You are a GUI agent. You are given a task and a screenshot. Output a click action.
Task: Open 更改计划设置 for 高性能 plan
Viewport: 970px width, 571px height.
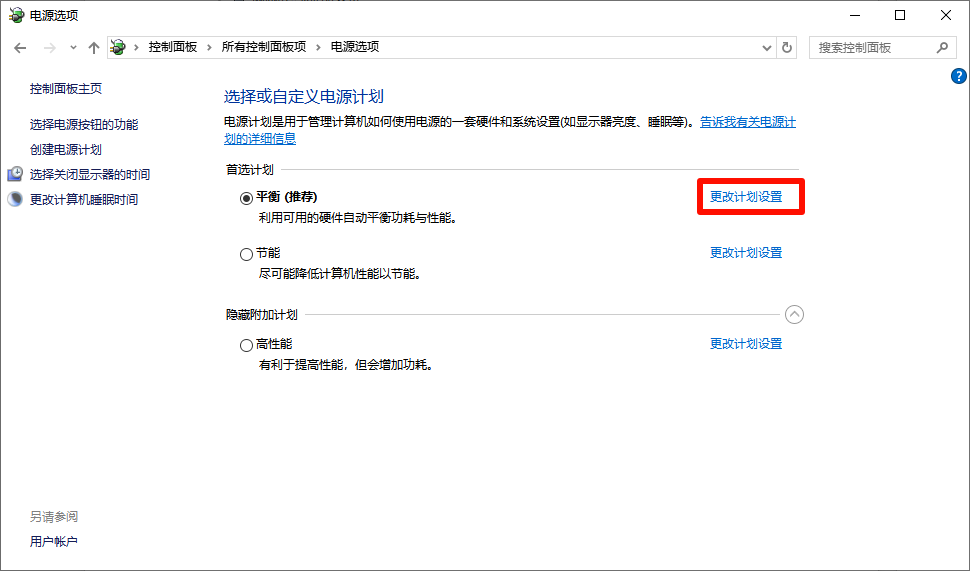[x=746, y=343]
